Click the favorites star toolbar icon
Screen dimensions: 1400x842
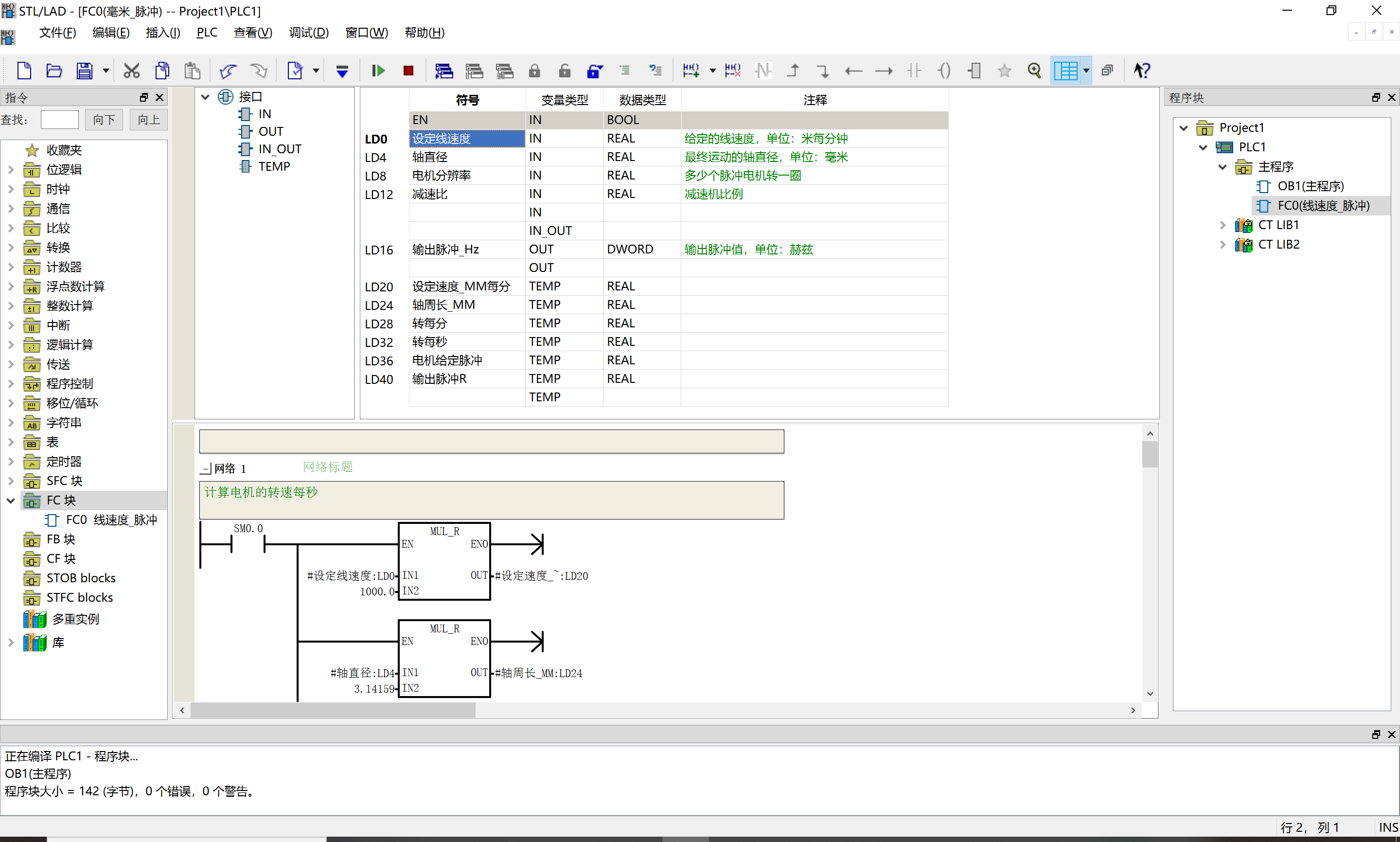pyautogui.click(x=1004, y=71)
